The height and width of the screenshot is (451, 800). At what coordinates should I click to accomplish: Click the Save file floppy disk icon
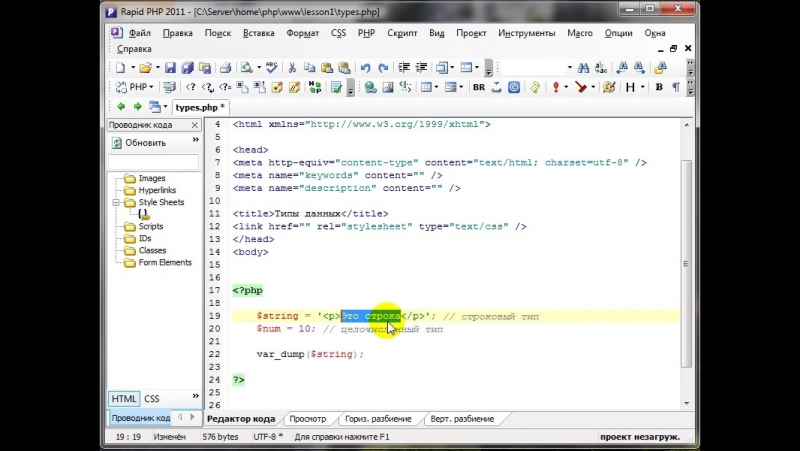point(170,68)
